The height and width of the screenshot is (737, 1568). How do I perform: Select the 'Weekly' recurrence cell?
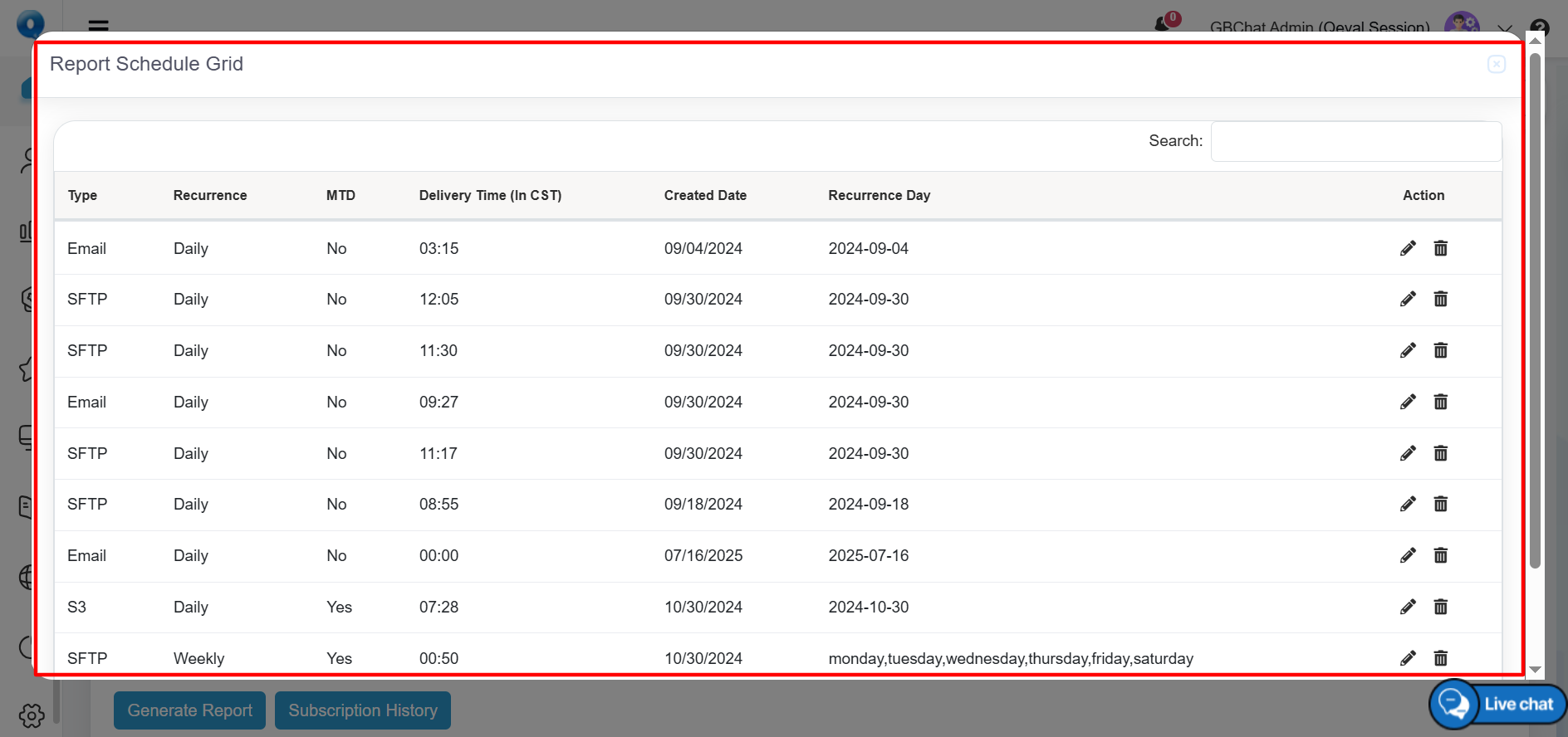pyautogui.click(x=198, y=658)
